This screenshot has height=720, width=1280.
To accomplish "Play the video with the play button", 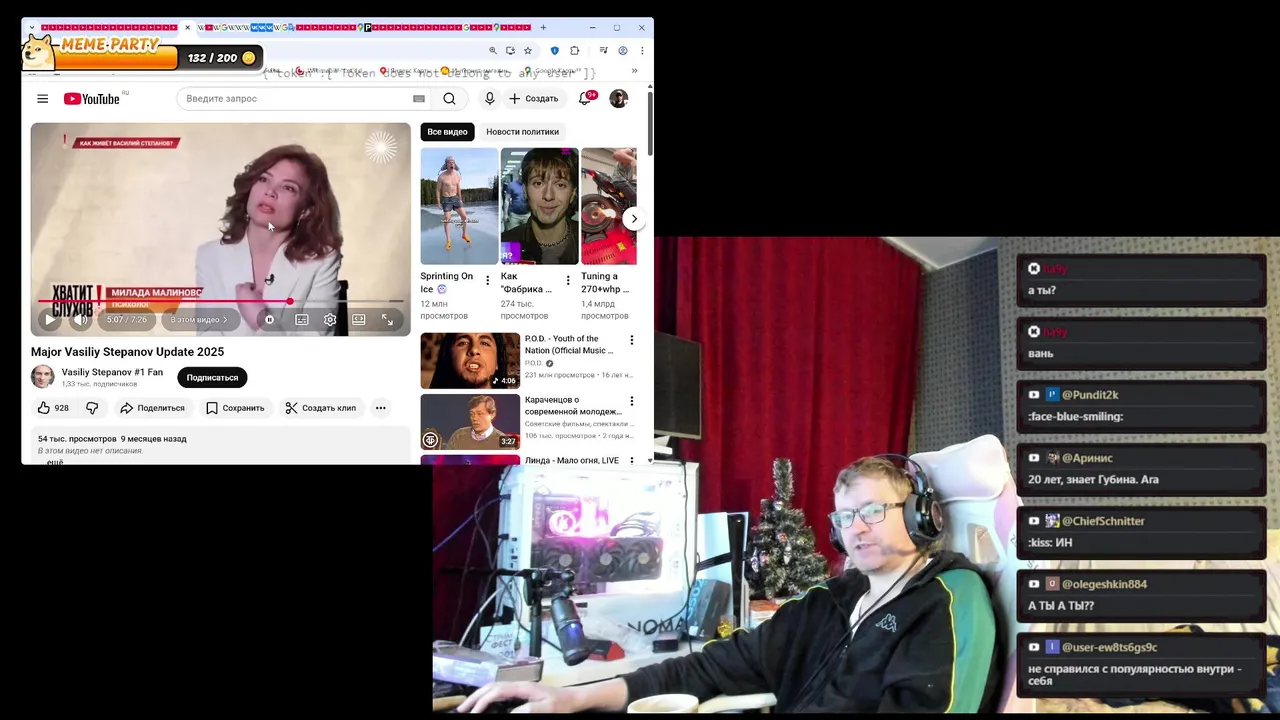I will [49, 319].
